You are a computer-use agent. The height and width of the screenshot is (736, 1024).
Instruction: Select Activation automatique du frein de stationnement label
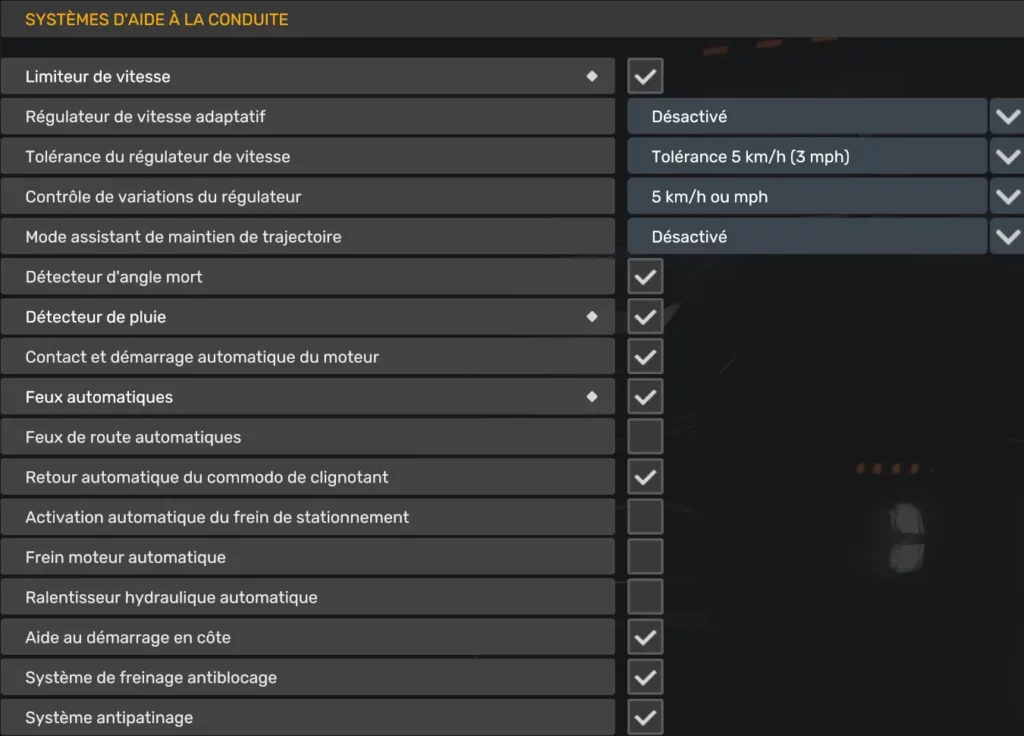point(217,517)
